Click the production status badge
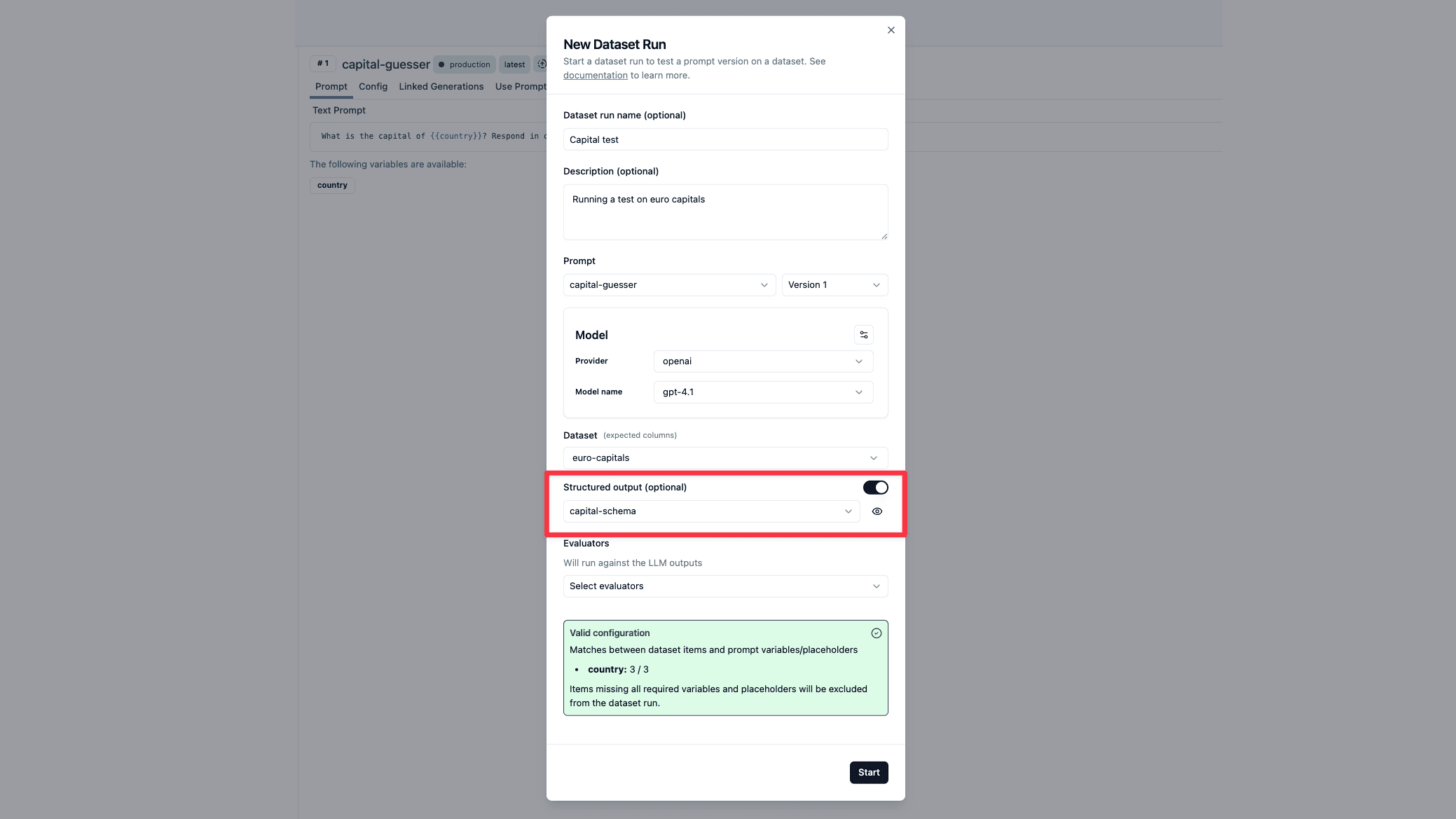The width and height of the screenshot is (1456, 819). tap(464, 64)
